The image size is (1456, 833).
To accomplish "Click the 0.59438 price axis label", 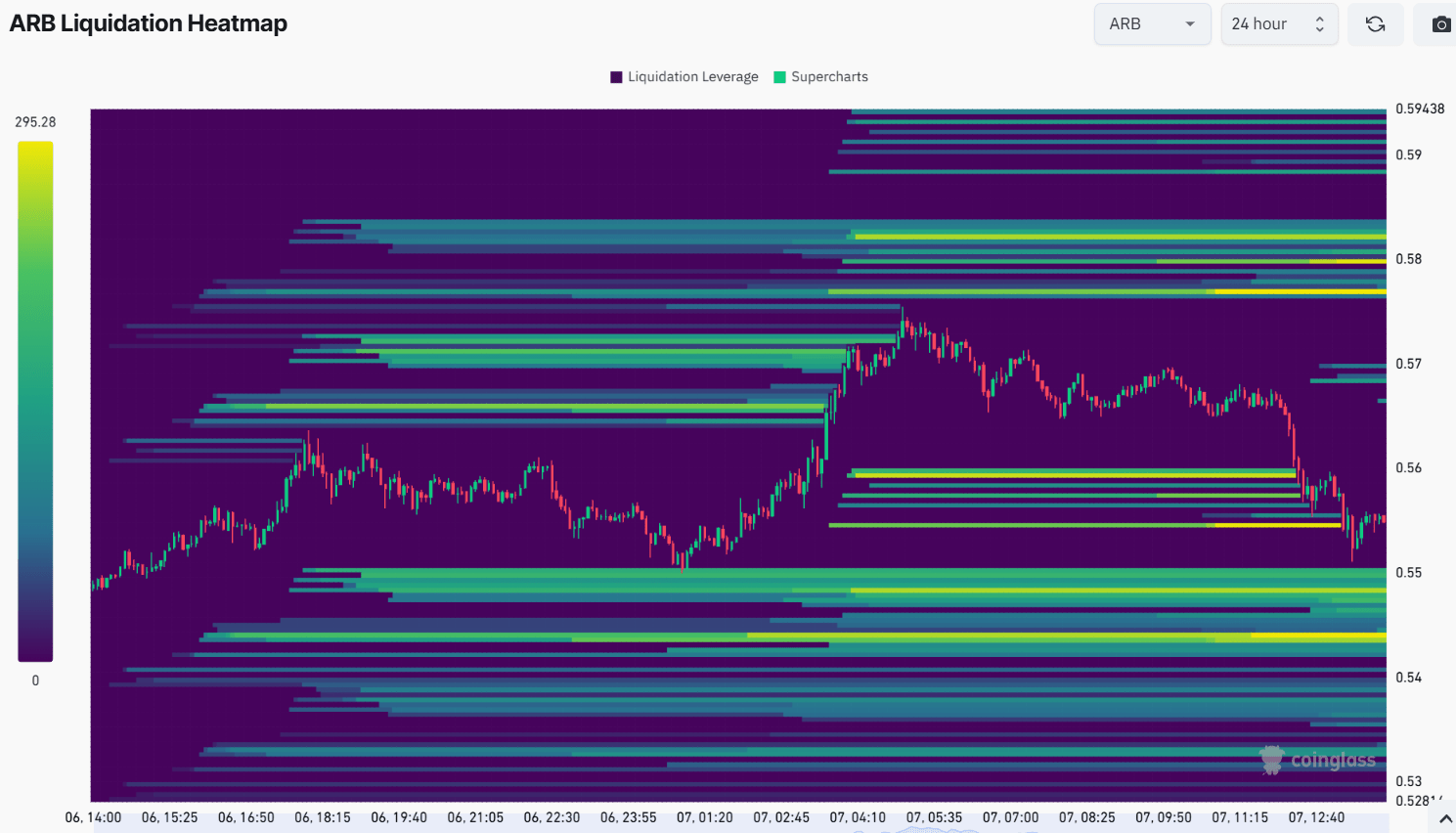I will (x=1420, y=109).
